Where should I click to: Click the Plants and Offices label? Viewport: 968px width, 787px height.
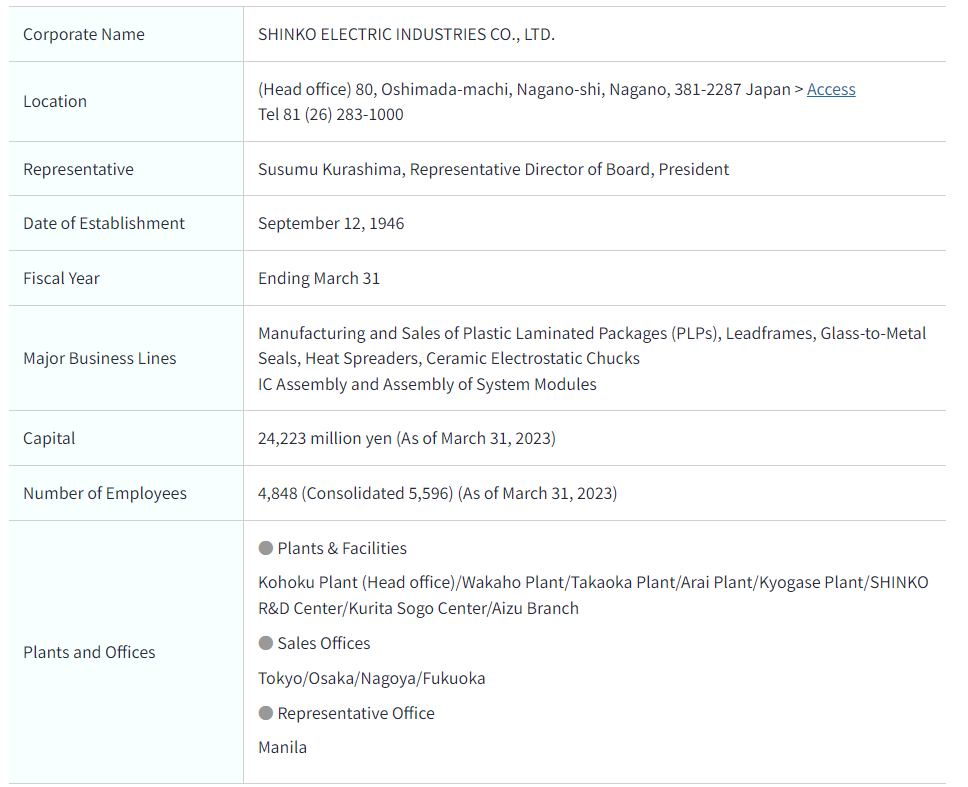click(x=90, y=652)
